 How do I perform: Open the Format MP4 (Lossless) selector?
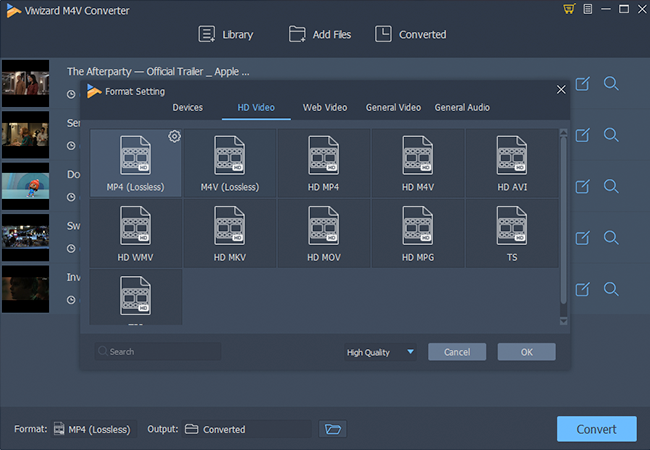point(93,429)
